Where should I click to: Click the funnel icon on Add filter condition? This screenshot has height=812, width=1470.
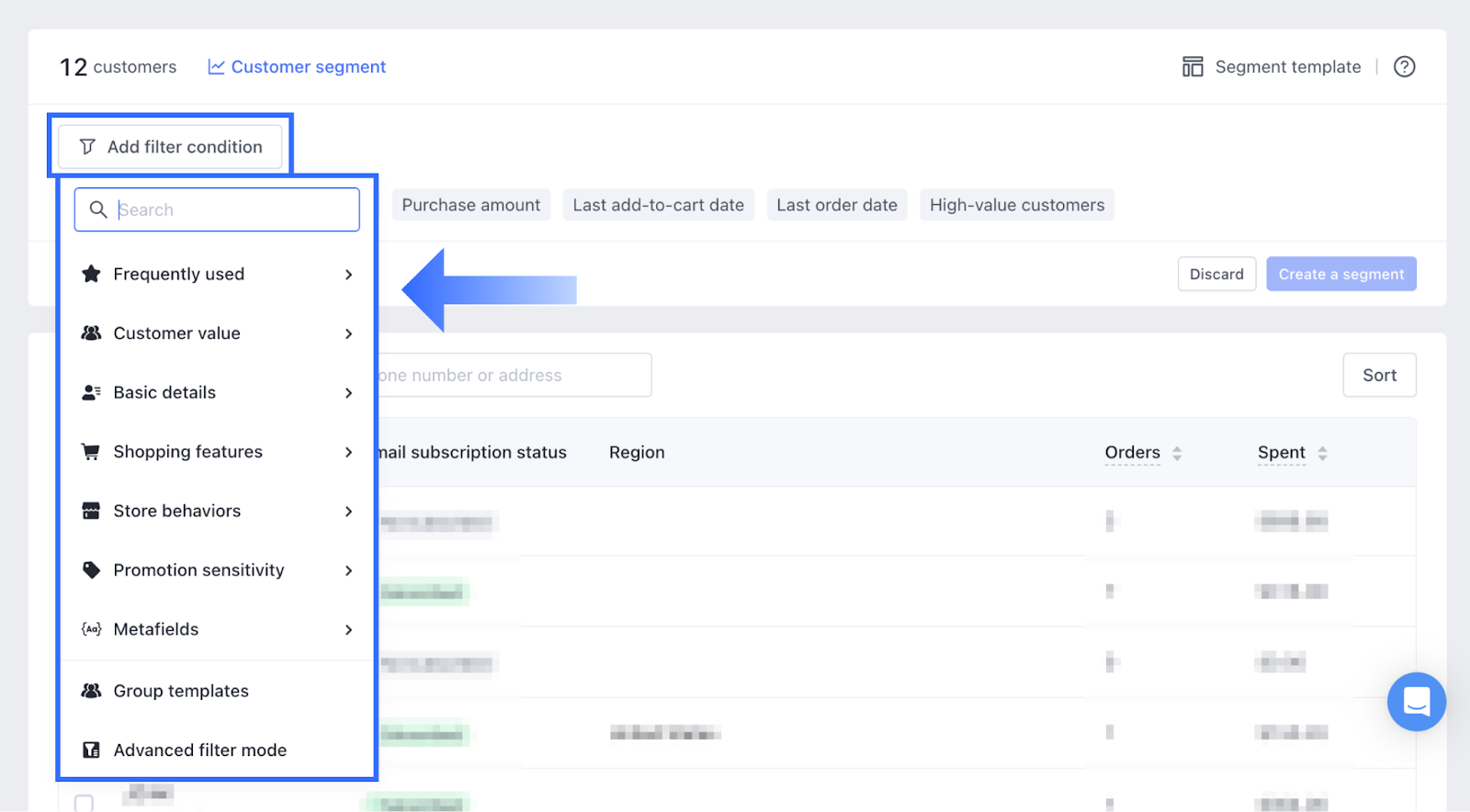click(x=87, y=147)
